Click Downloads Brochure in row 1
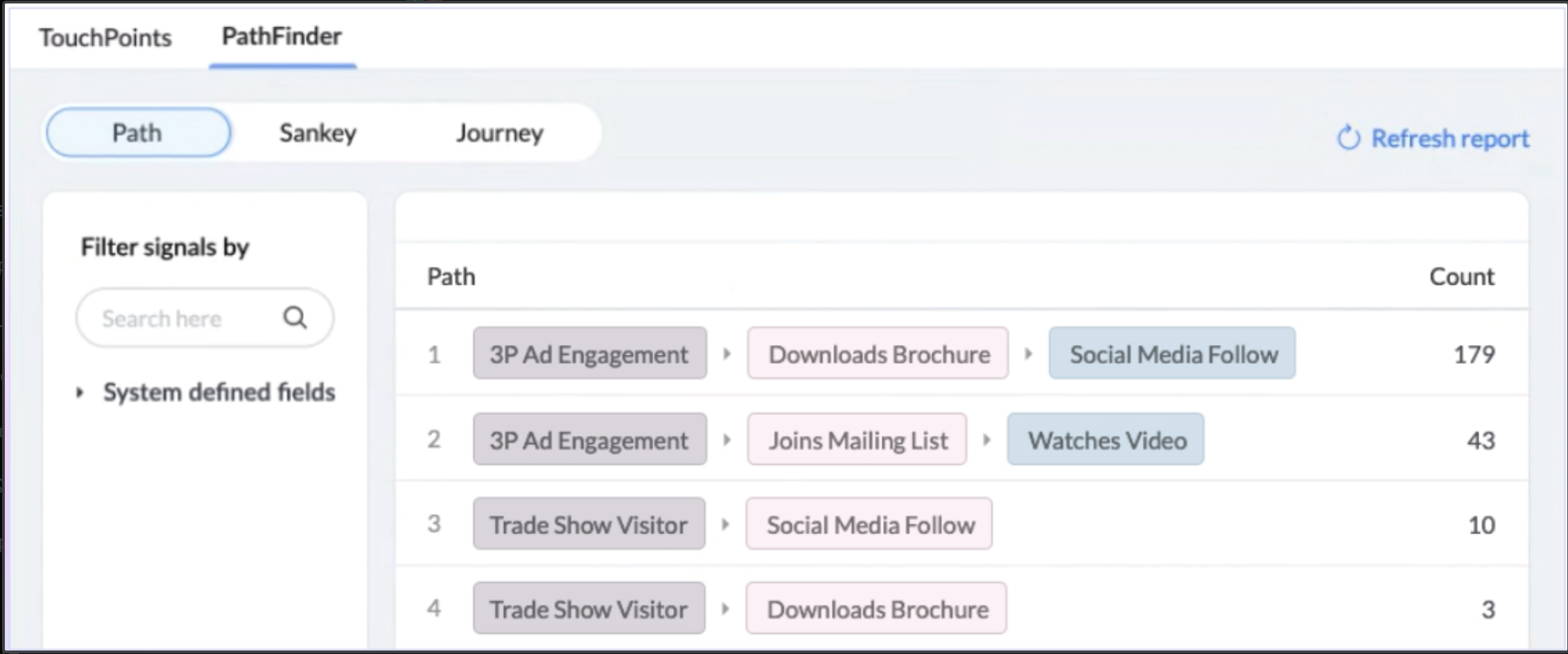 tap(878, 353)
